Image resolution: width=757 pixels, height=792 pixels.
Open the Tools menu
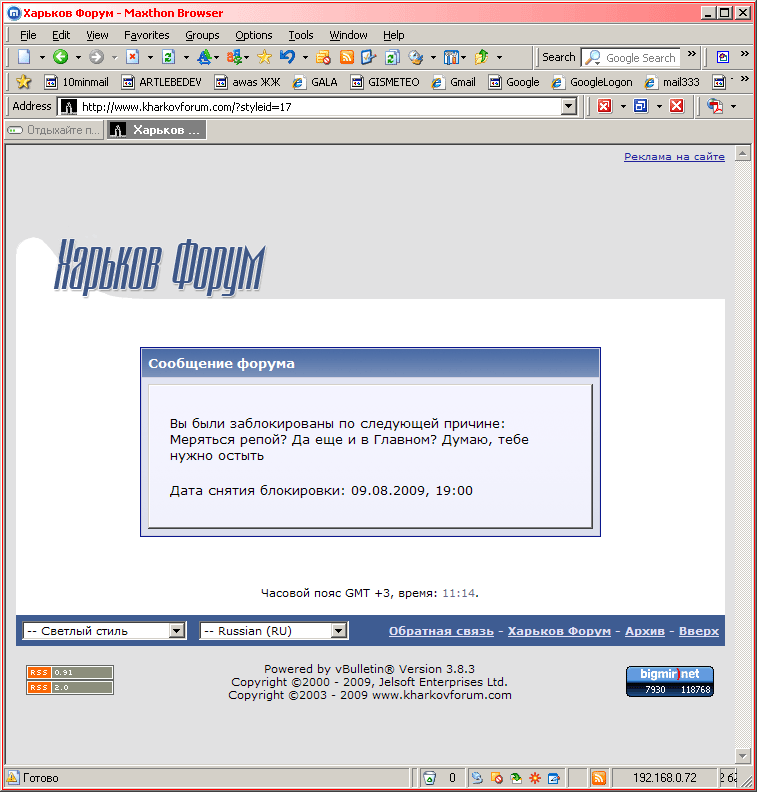pos(301,35)
